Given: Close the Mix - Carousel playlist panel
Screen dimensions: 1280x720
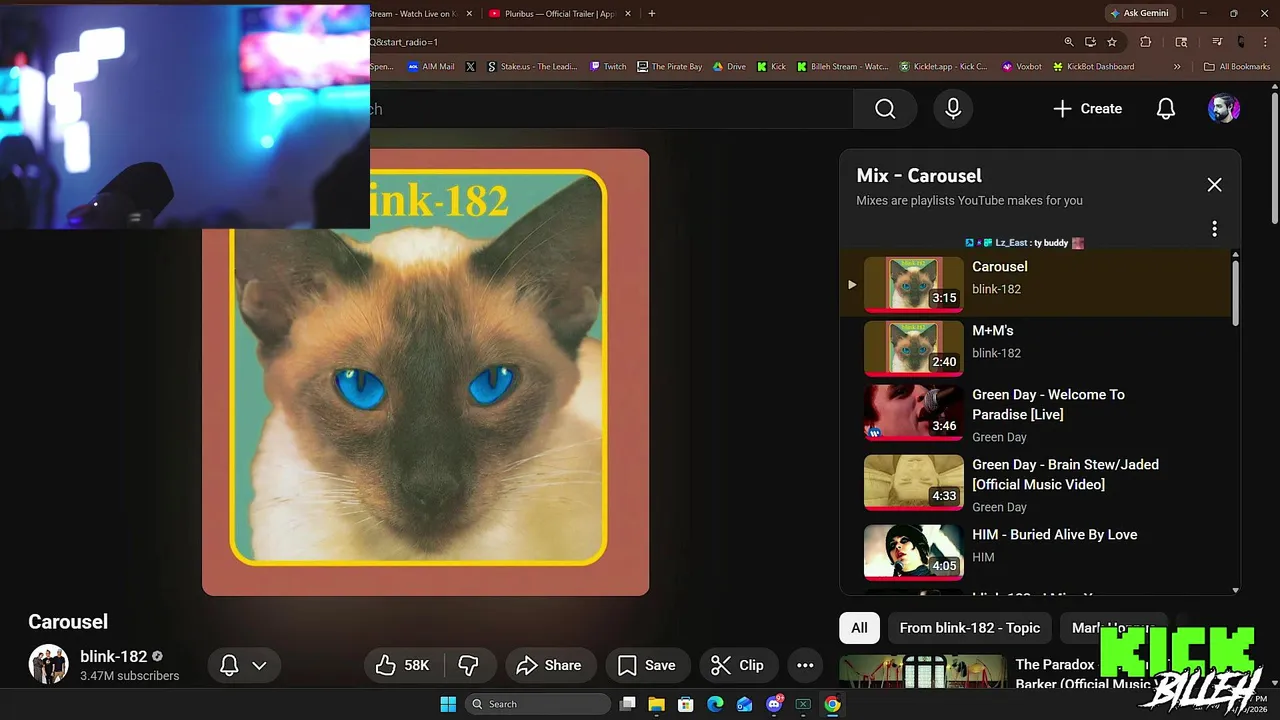Looking at the screenshot, I should click(x=1214, y=185).
